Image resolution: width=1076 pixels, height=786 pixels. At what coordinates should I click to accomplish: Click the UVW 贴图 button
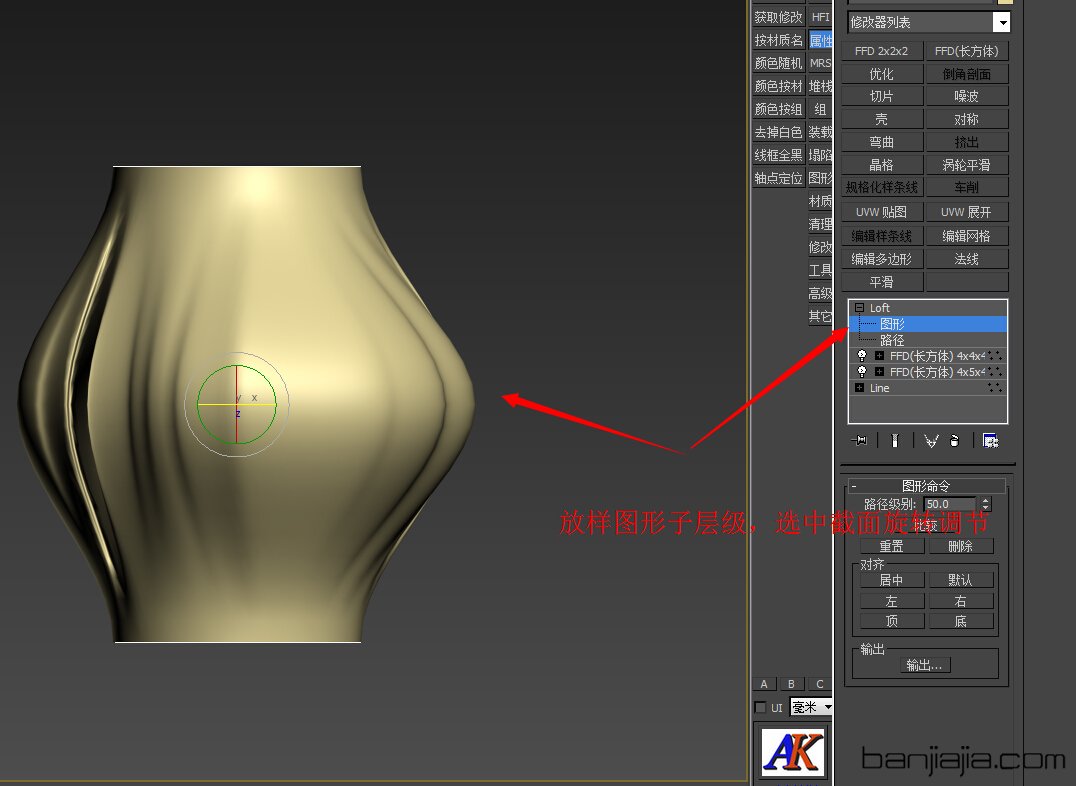(x=882, y=212)
